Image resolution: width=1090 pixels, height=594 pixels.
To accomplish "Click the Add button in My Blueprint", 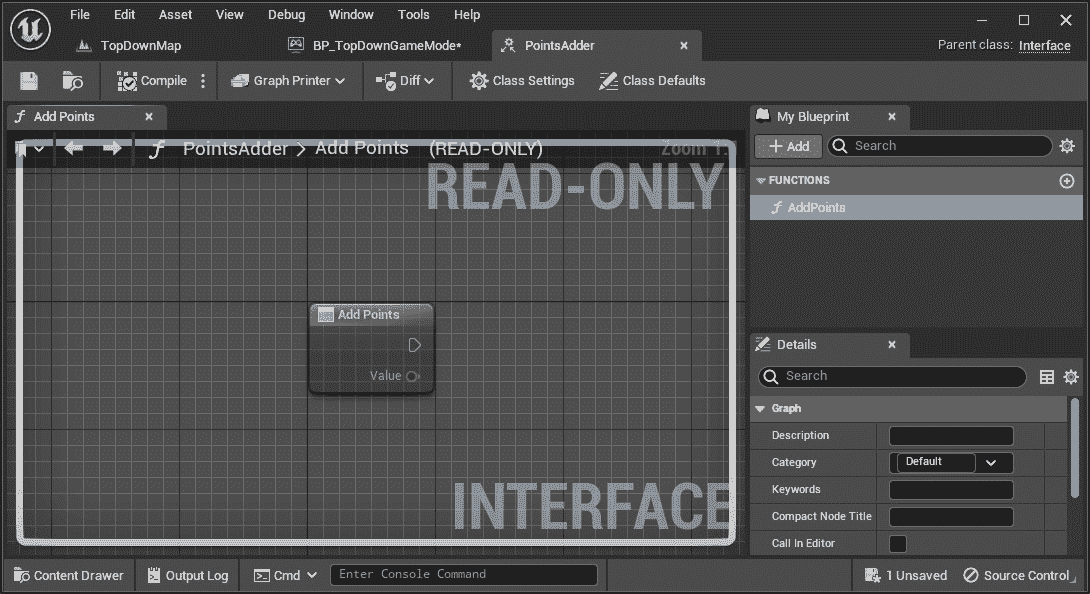I will click(788, 146).
